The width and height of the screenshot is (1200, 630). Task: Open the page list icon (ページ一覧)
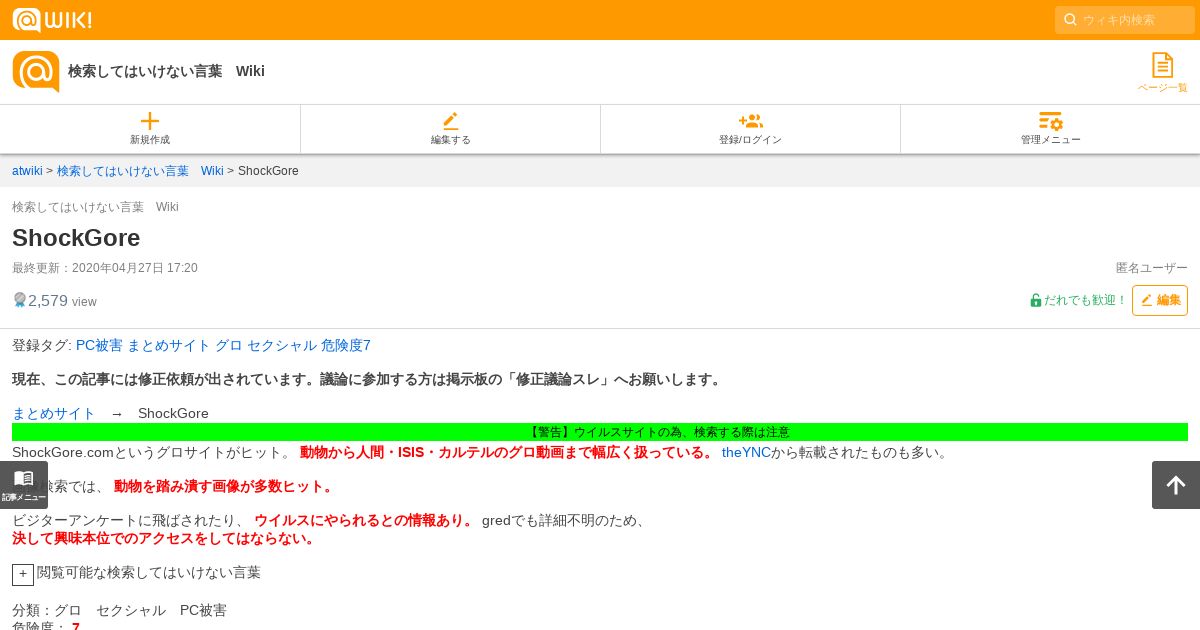coord(1162,65)
